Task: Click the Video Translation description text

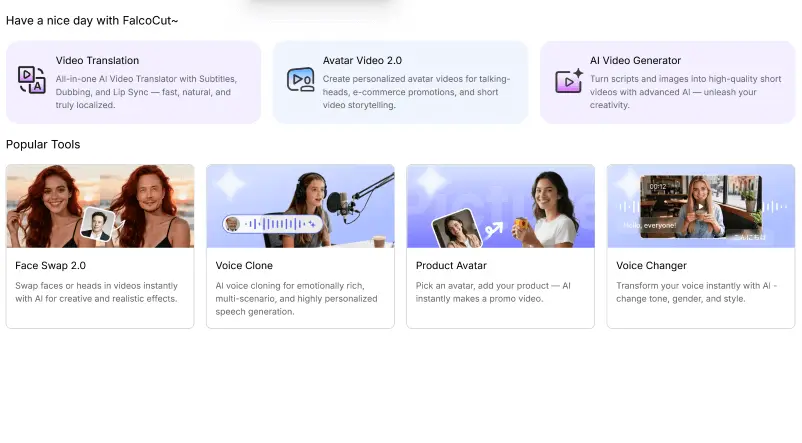Action: click(146, 91)
